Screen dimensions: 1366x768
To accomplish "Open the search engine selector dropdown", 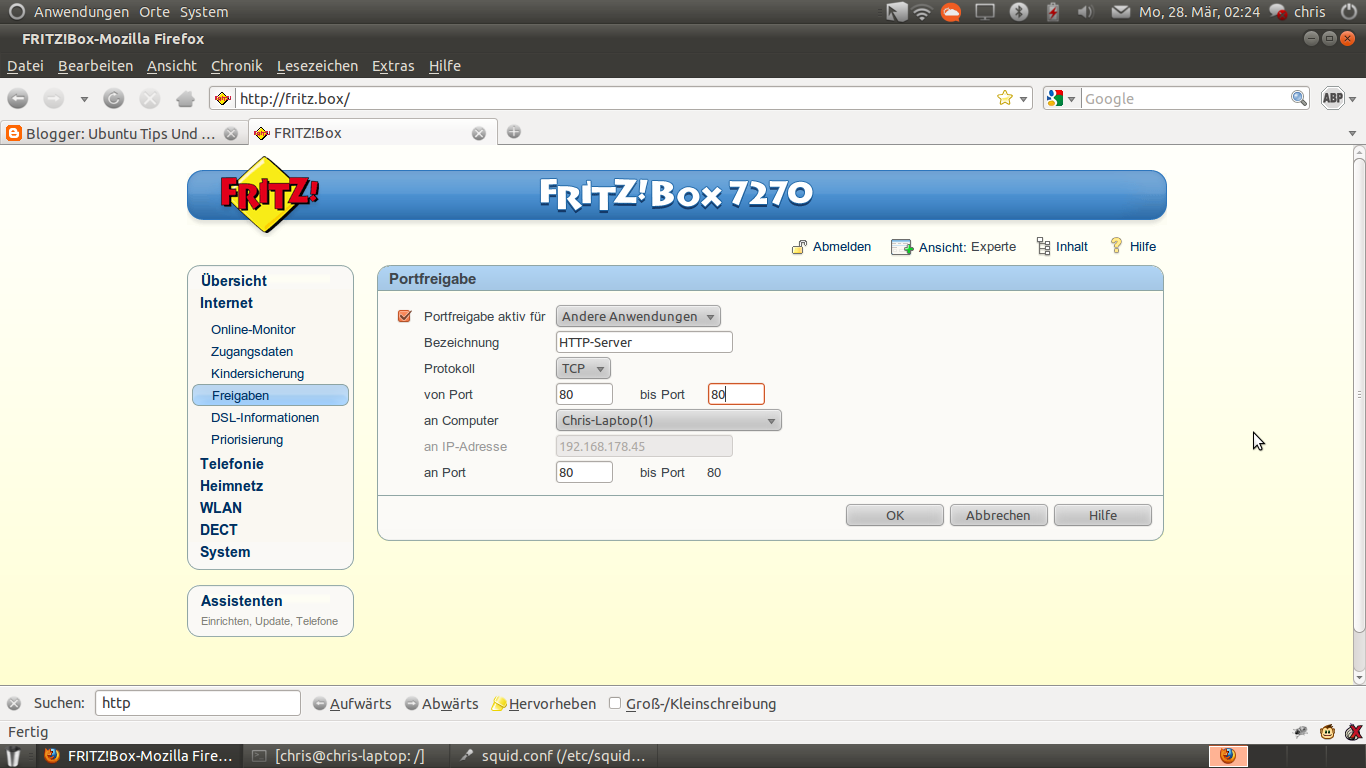I will pos(1061,98).
